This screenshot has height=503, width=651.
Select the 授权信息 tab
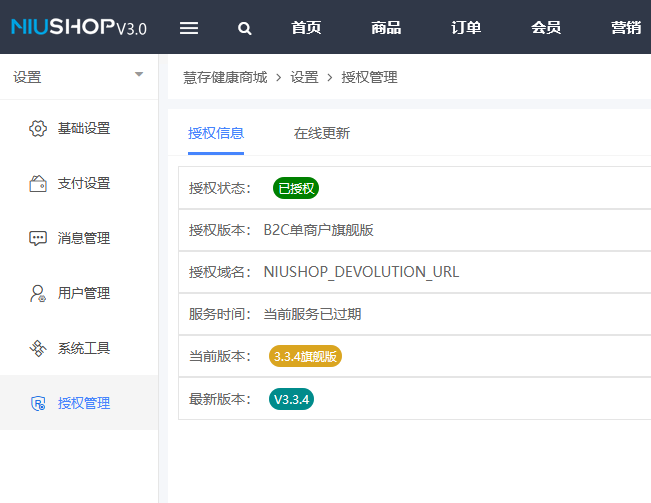(216, 133)
